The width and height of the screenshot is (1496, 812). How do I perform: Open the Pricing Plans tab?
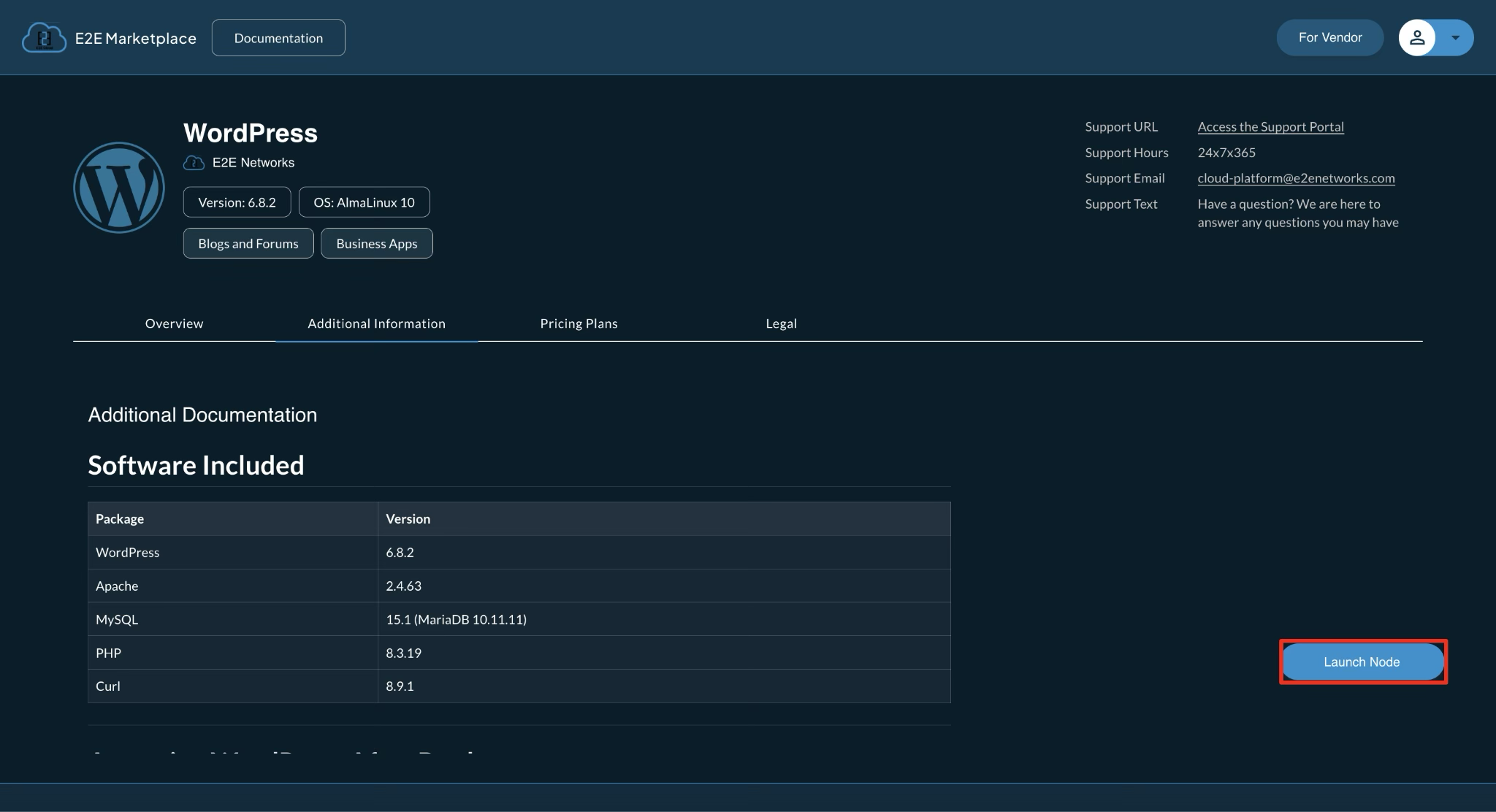click(x=579, y=323)
